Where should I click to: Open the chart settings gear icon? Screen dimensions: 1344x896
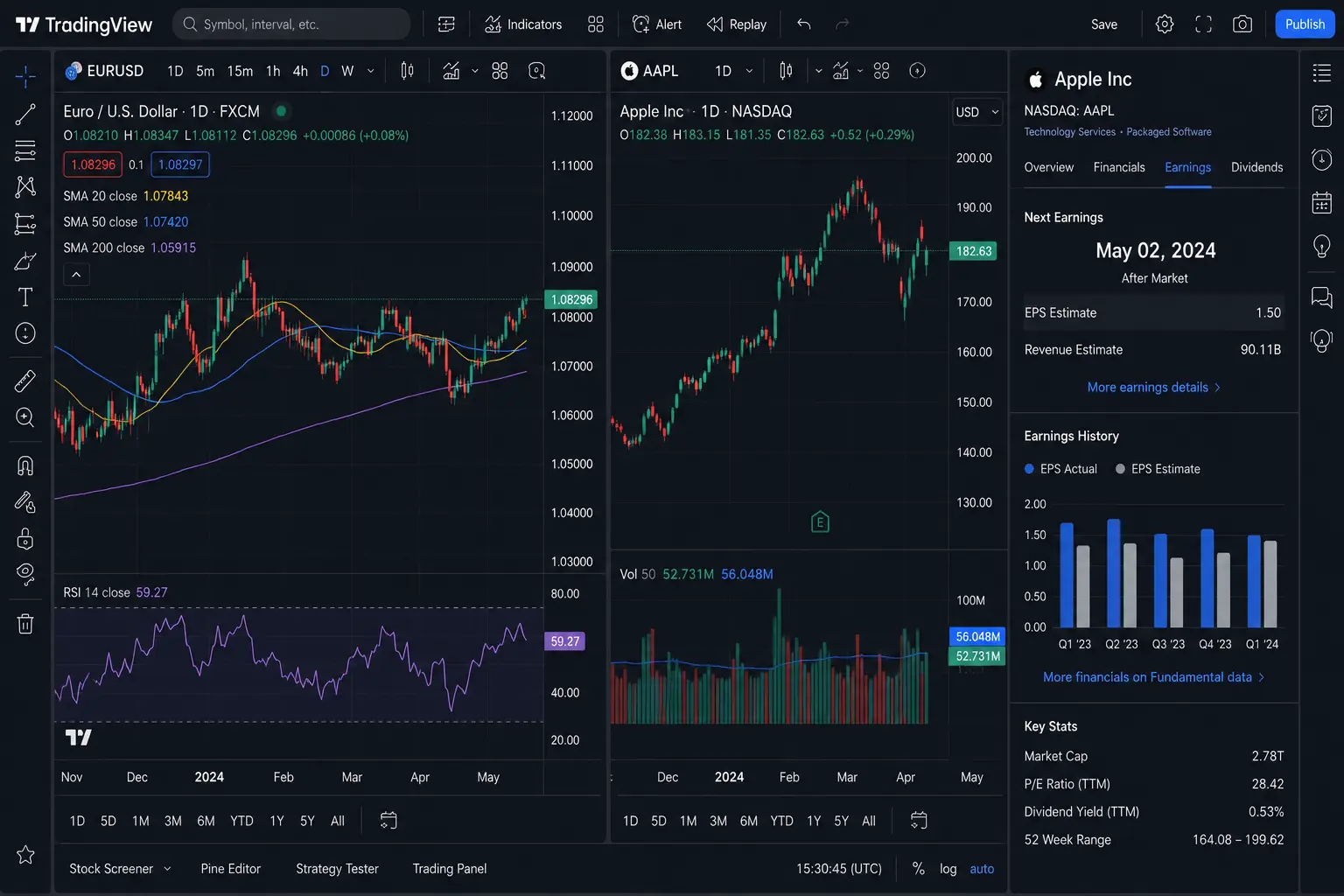[x=1165, y=24]
